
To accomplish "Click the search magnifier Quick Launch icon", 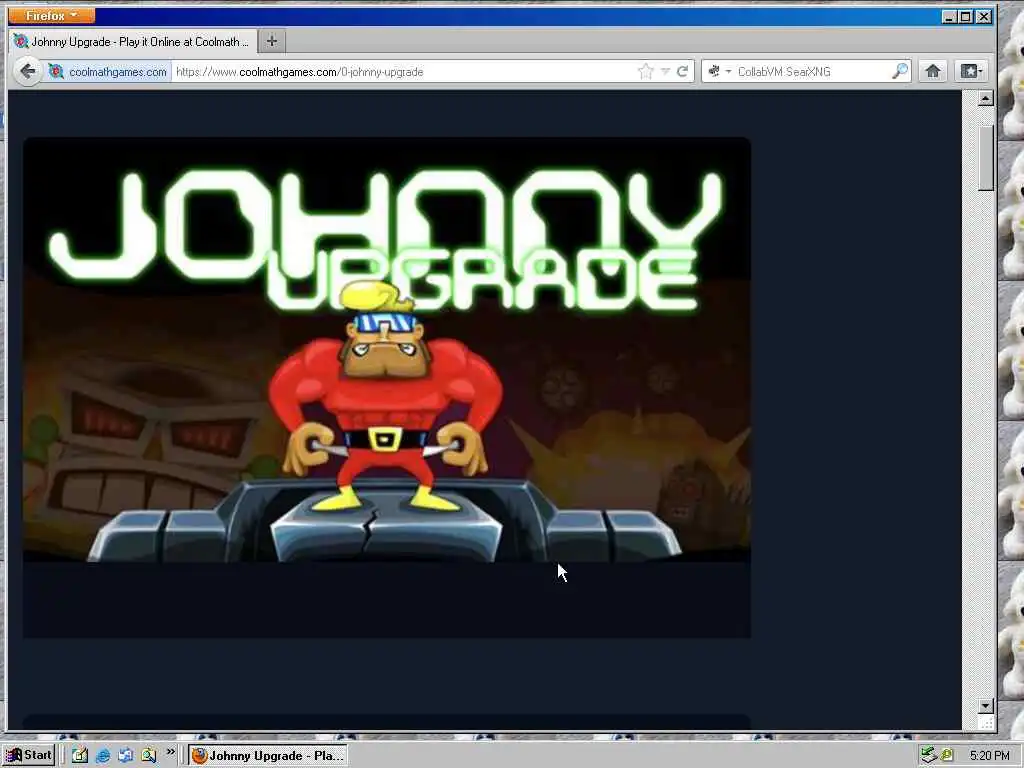I will click(149, 756).
